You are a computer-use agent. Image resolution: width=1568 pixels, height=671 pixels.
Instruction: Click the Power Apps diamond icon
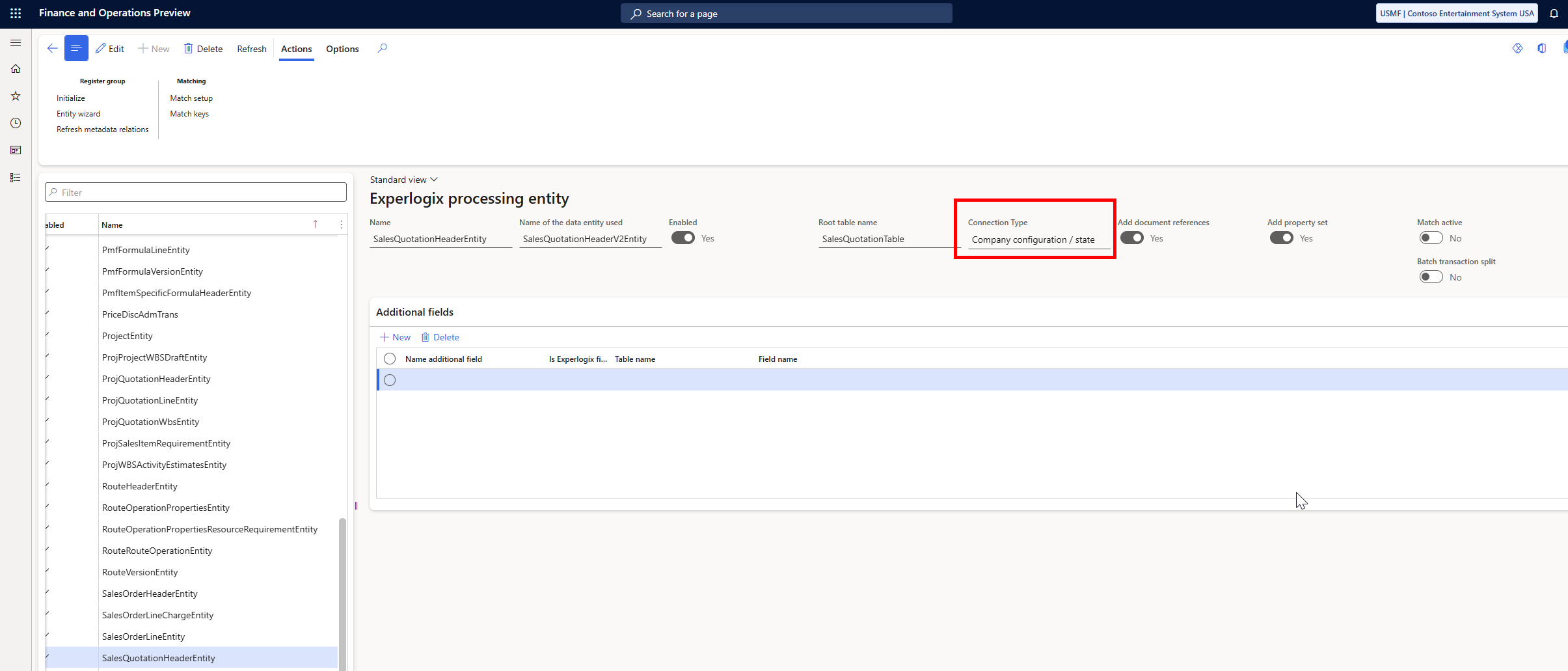tap(1517, 48)
